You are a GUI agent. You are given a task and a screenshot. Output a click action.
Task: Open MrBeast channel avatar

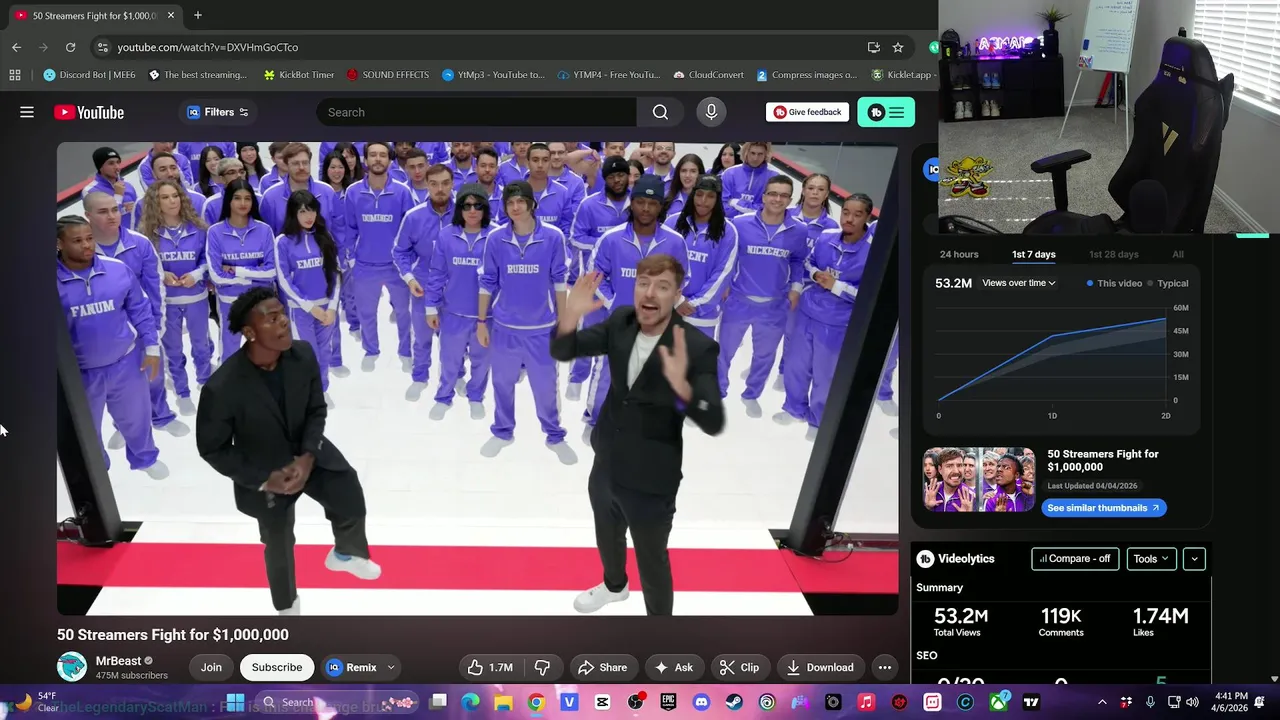point(72,667)
